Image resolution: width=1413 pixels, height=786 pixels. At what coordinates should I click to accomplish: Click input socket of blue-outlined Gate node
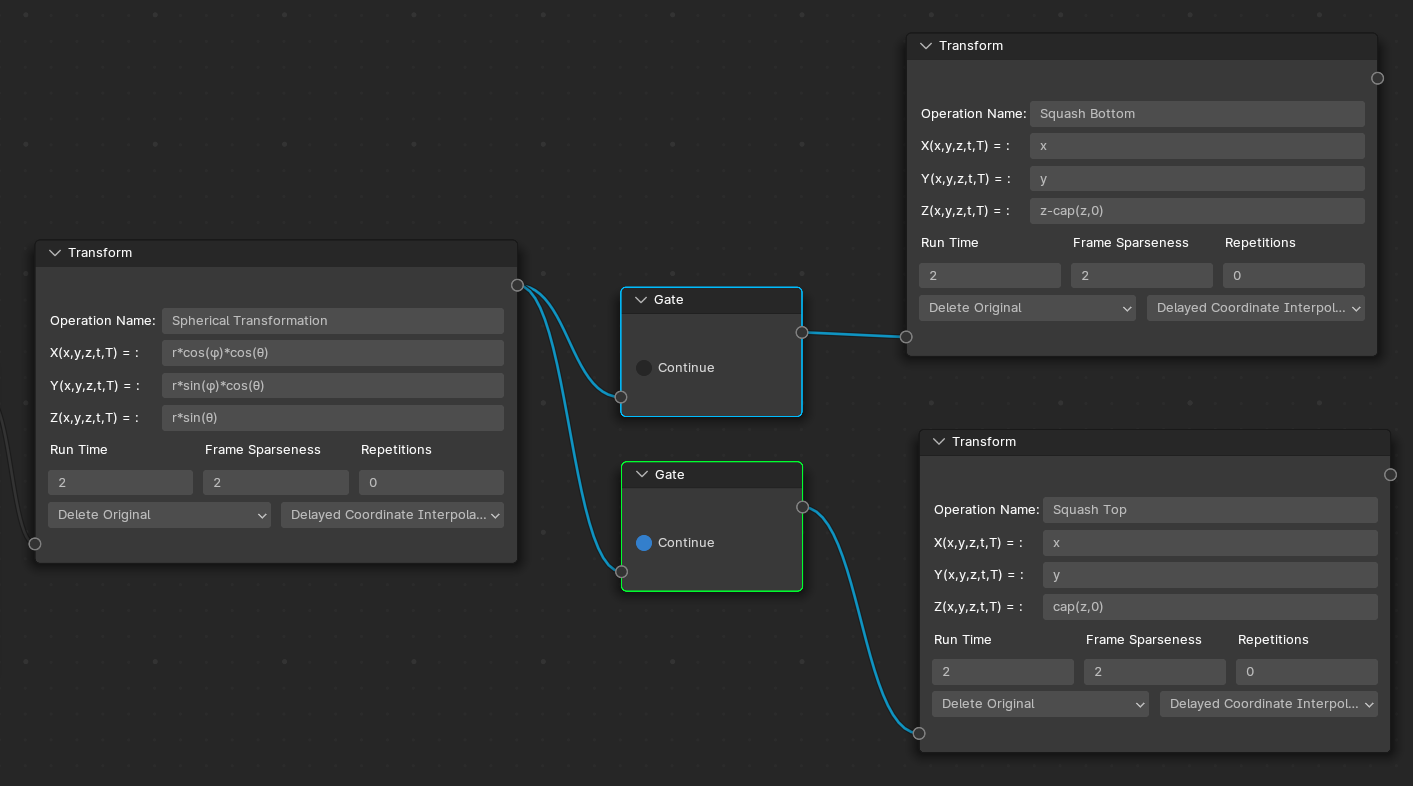[621, 397]
